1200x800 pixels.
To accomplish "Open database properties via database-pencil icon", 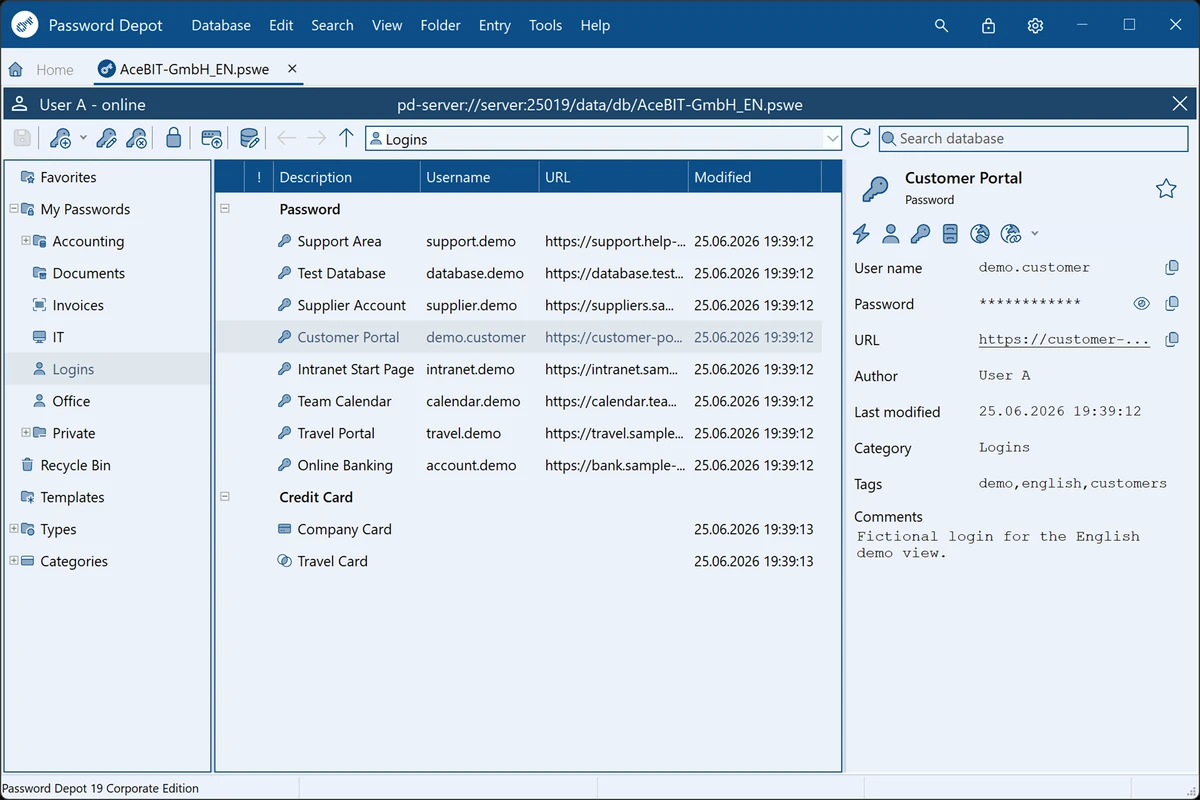I will click(x=250, y=139).
